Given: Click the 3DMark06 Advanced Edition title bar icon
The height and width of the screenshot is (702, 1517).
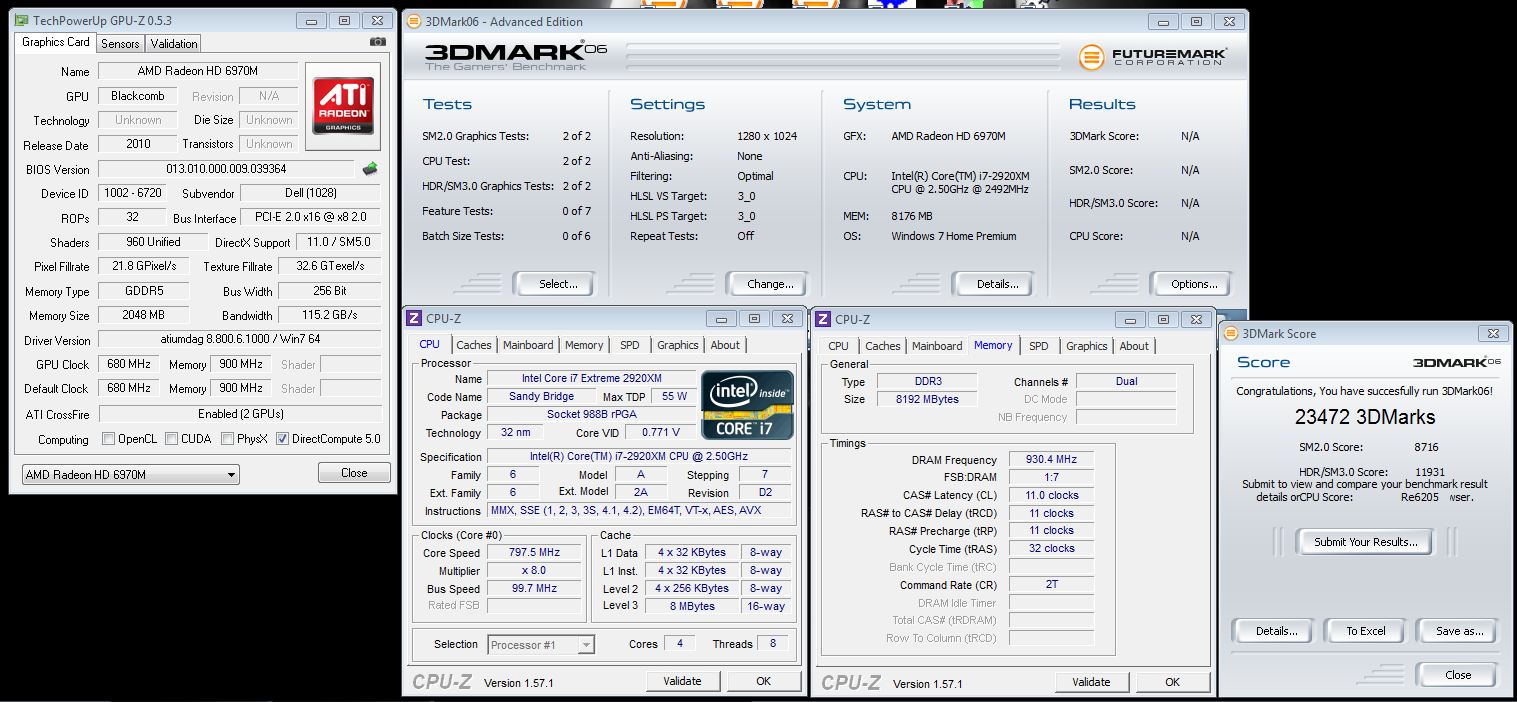Looking at the screenshot, I should [412, 21].
